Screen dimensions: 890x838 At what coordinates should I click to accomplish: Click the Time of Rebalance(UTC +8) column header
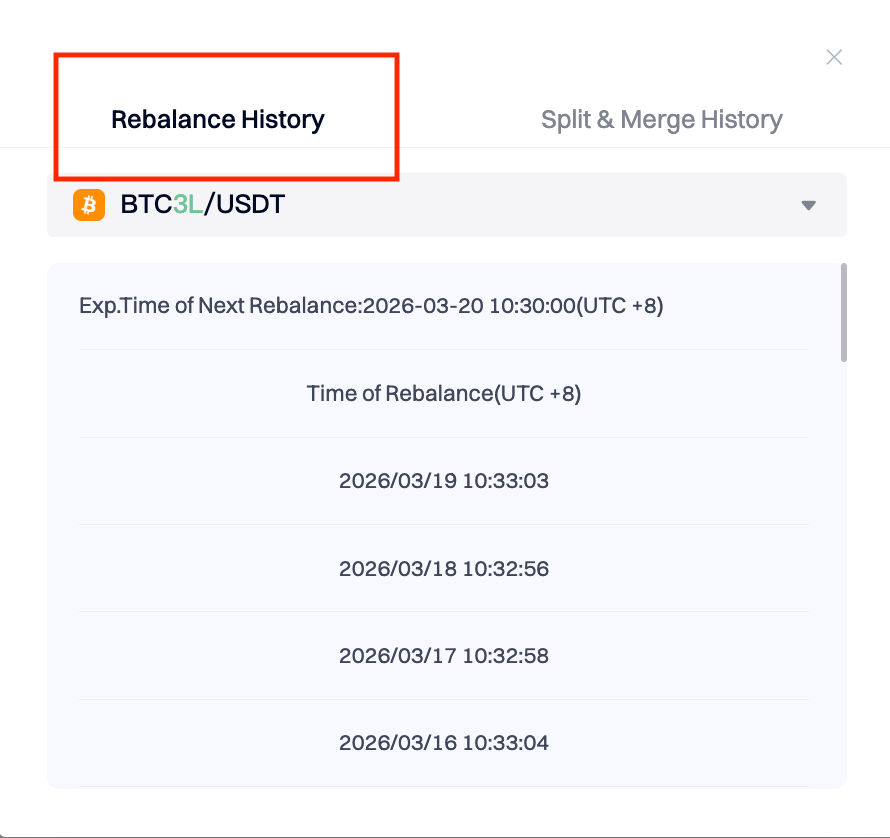point(444,393)
